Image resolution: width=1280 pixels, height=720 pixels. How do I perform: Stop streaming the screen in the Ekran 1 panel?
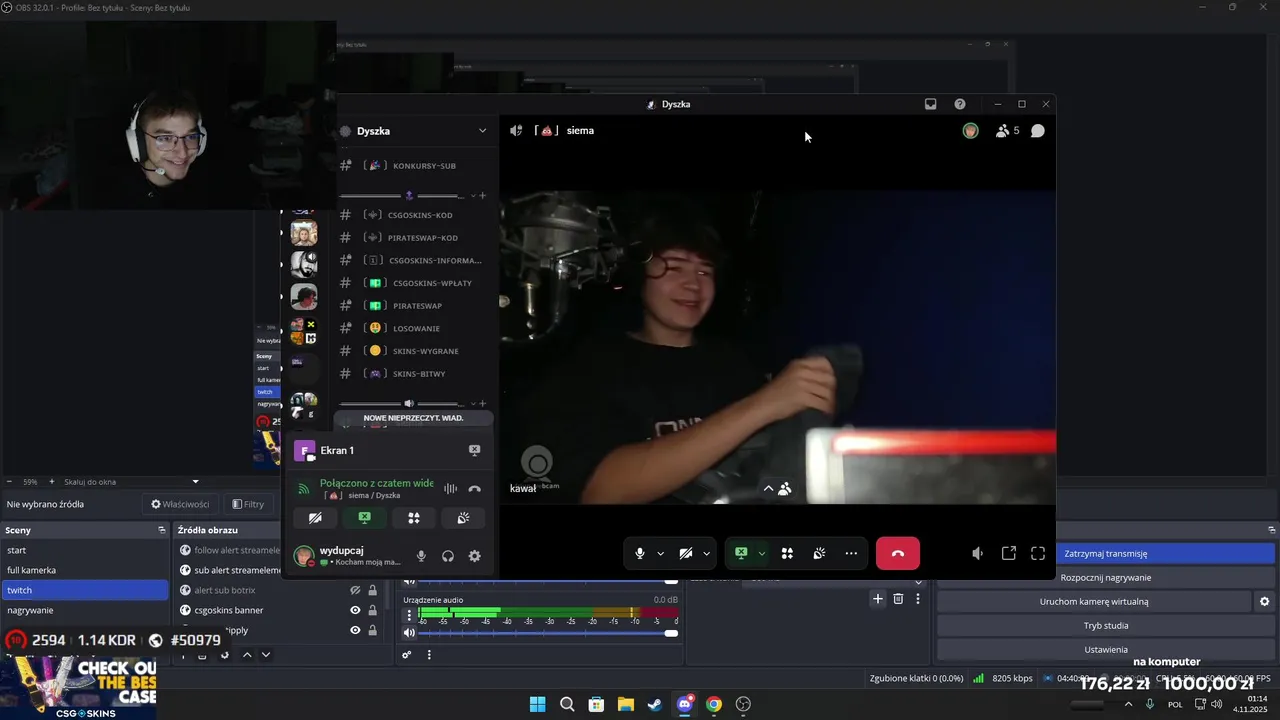475,450
